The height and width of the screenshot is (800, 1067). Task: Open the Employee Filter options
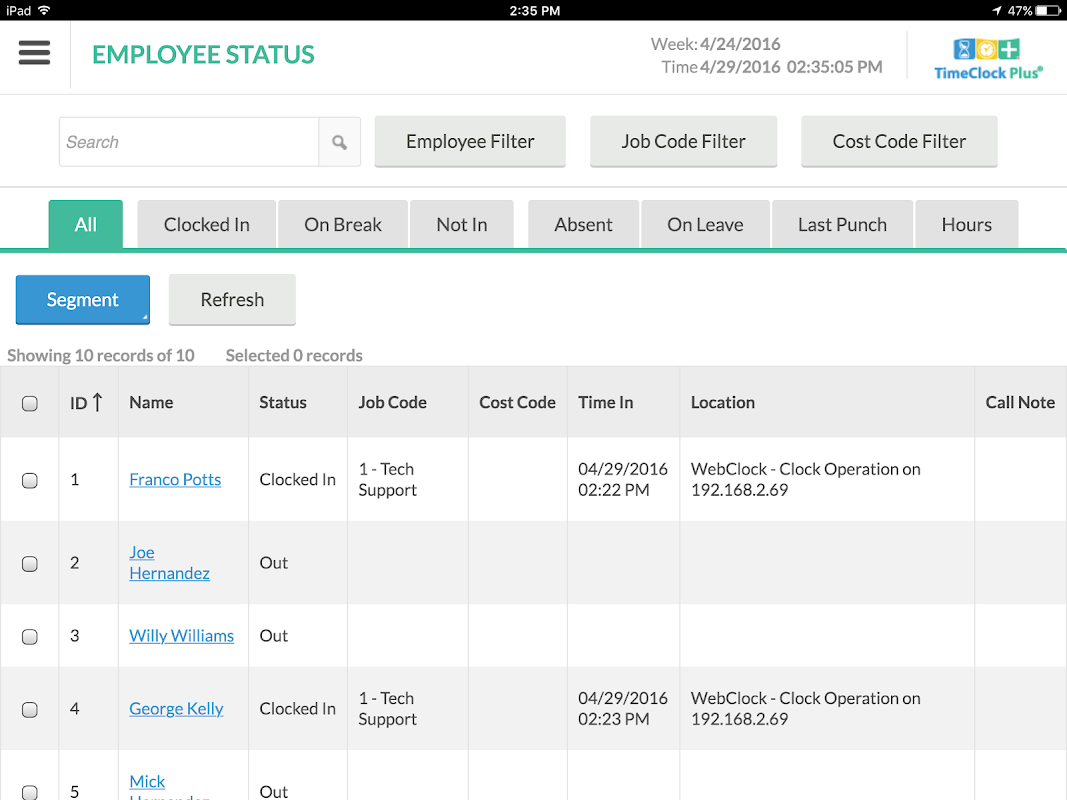point(470,141)
